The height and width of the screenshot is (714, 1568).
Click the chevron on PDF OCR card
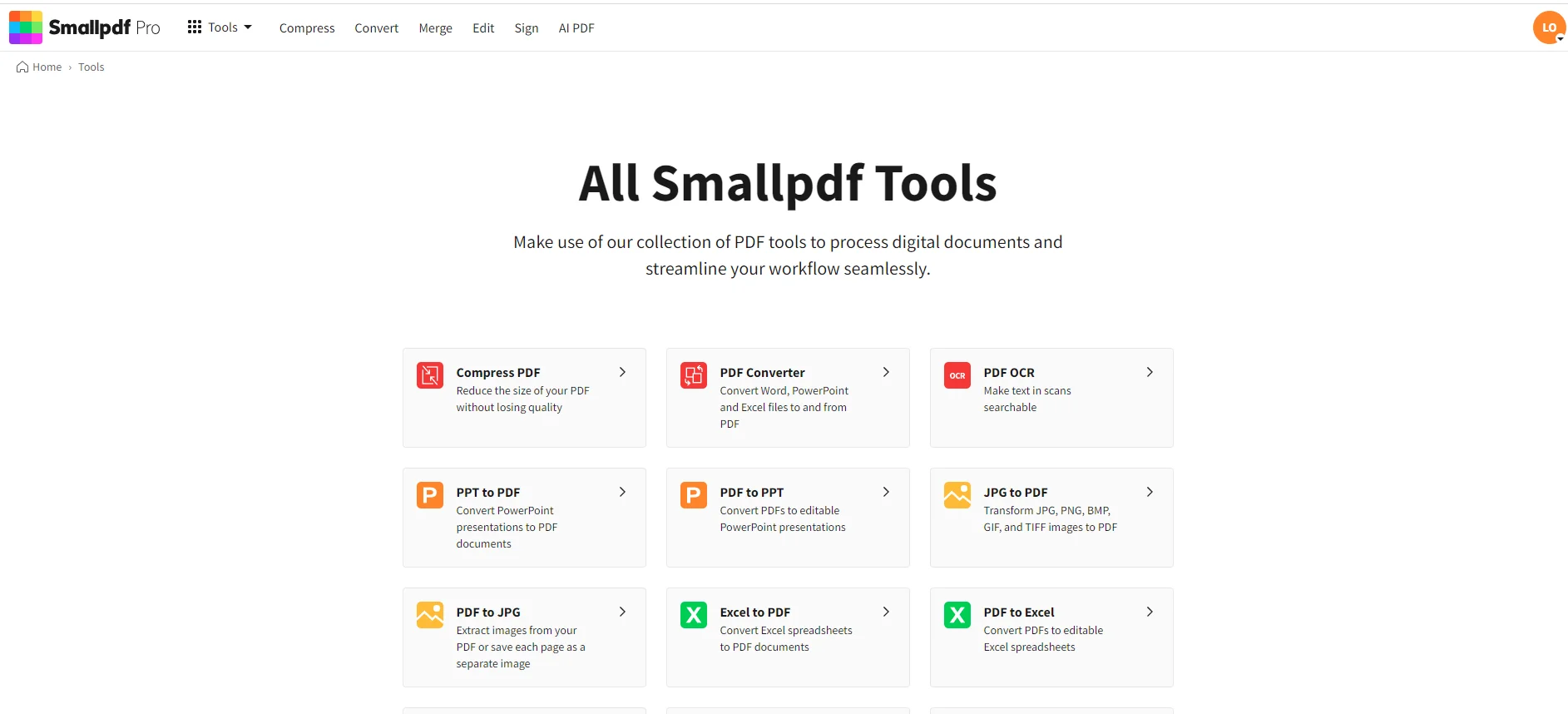click(x=1150, y=372)
